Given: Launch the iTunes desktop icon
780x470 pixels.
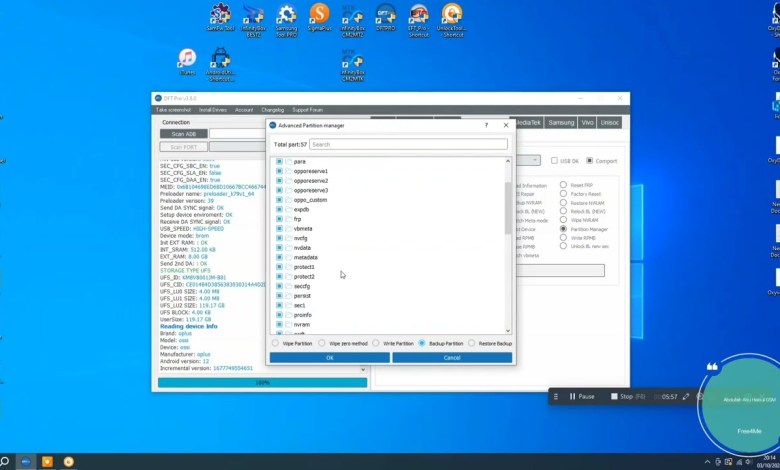Looking at the screenshot, I should [187, 61].
